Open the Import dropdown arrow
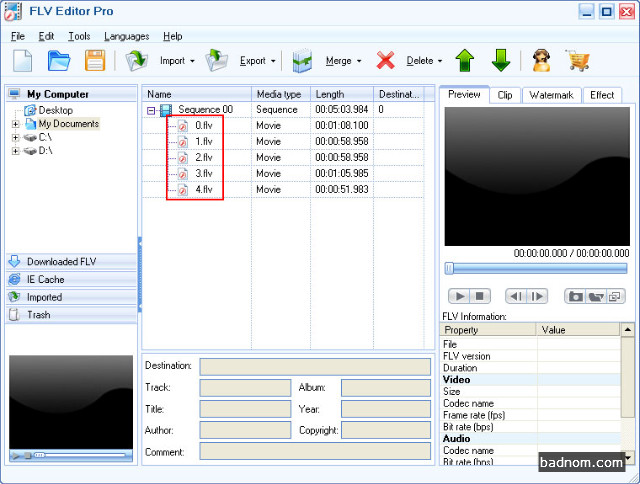Screen dimensions: 640x484 pos(192,61)
